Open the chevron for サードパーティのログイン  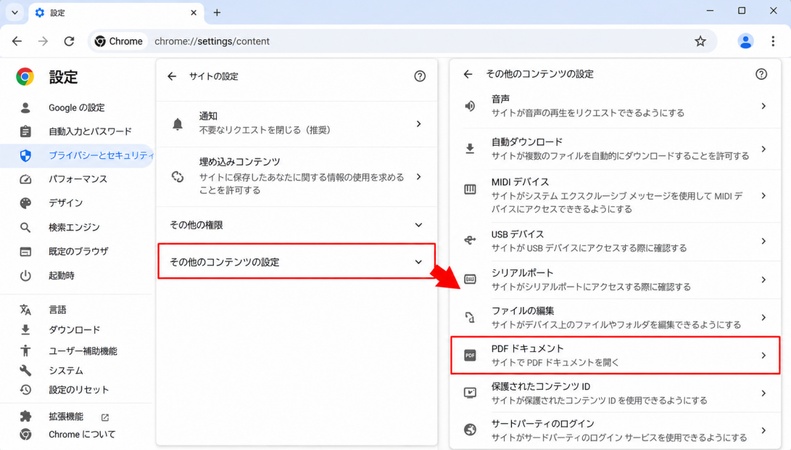click(x=763, y=430)
